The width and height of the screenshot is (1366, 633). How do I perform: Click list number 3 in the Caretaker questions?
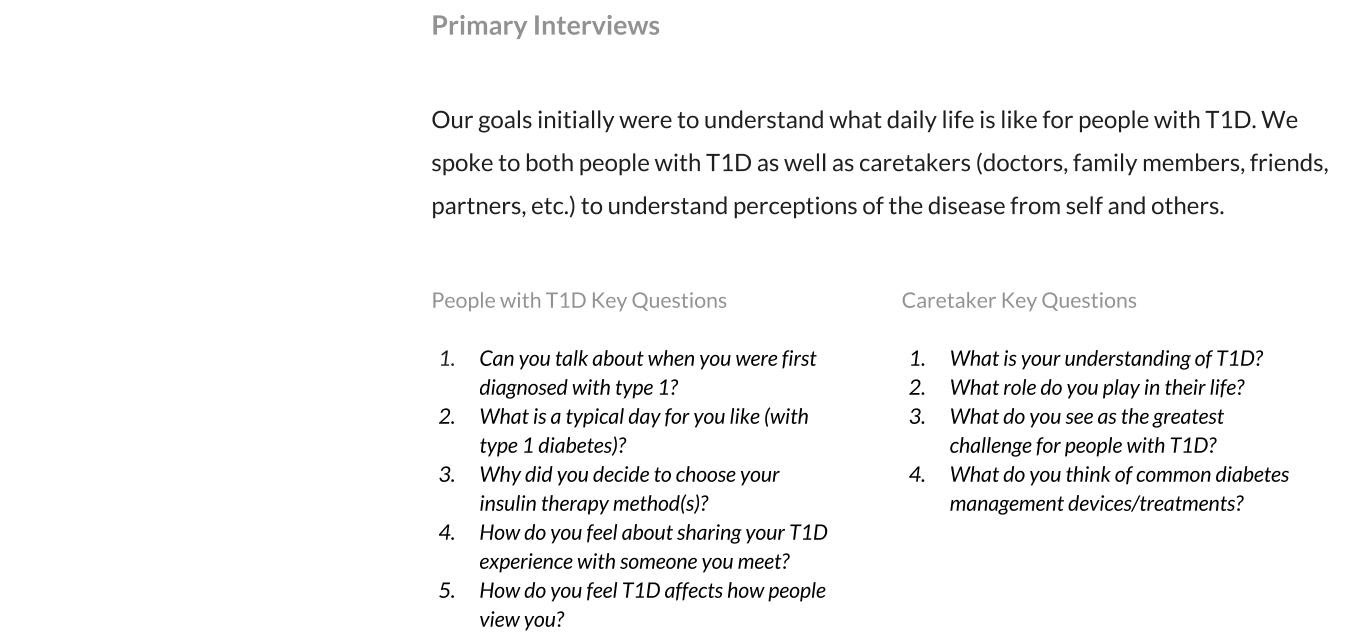click(917, 416)
